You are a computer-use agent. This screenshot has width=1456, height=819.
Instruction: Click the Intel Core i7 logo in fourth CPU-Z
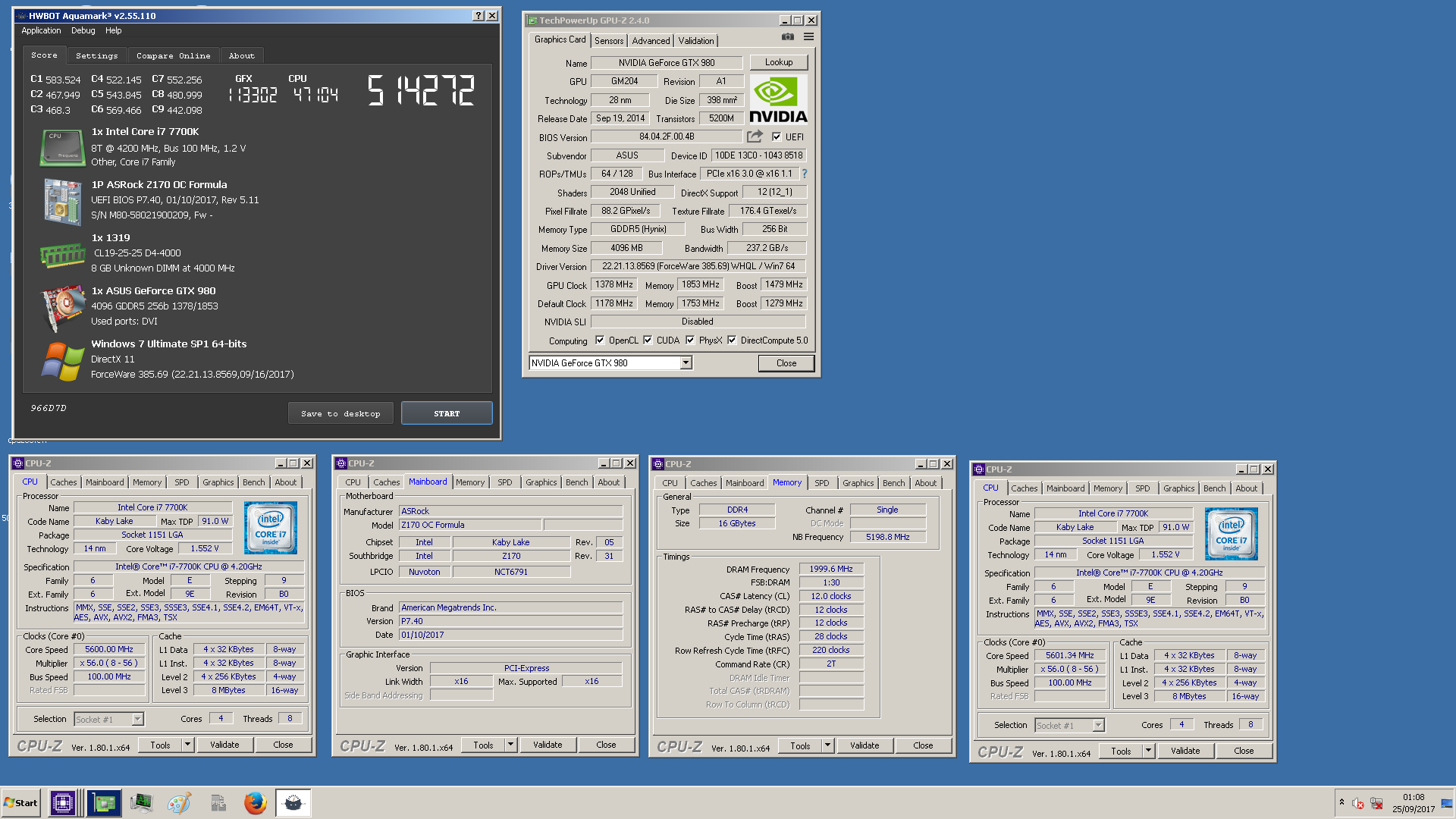(x=1232, y=534)
